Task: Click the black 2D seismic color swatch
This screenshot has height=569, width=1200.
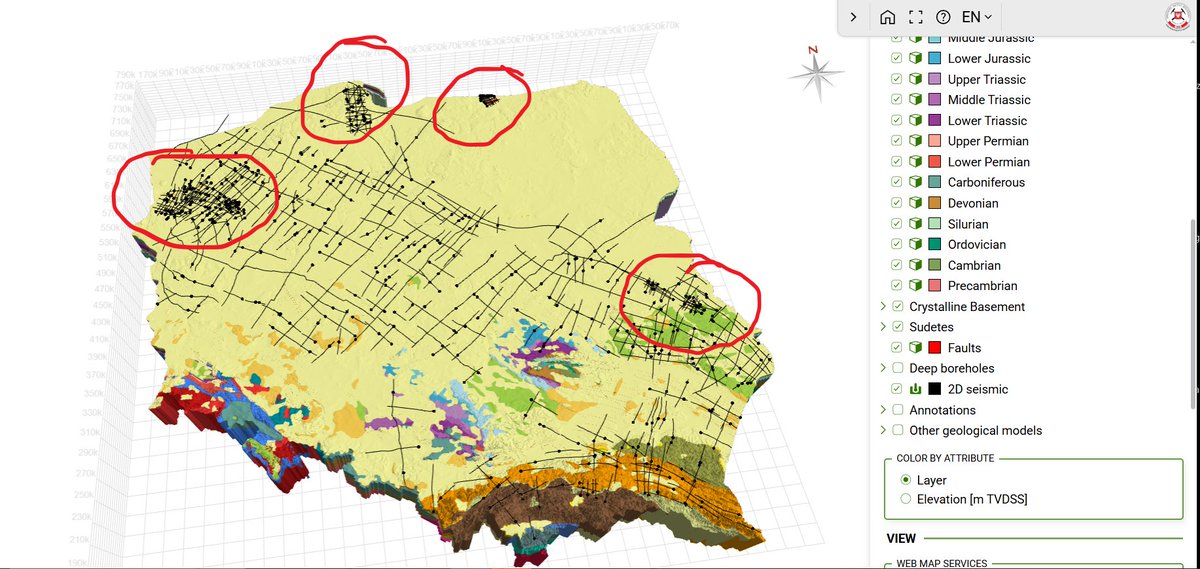Action: (x=935, y=389)
